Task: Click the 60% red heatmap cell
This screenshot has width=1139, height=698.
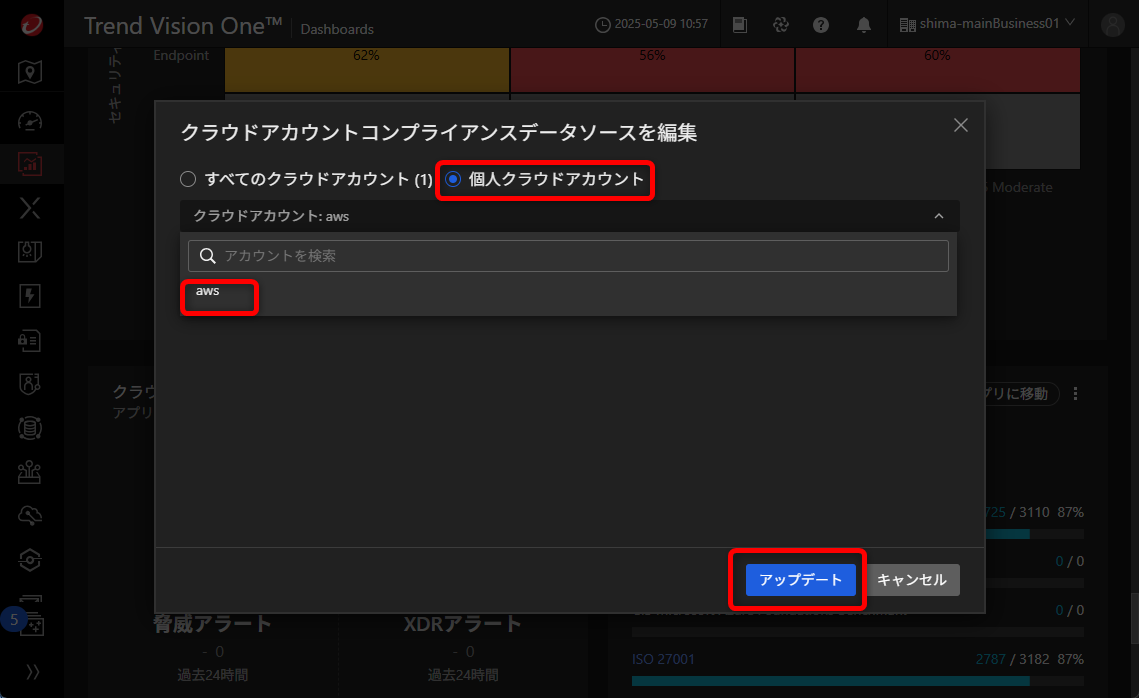Action: coord(938,70)
